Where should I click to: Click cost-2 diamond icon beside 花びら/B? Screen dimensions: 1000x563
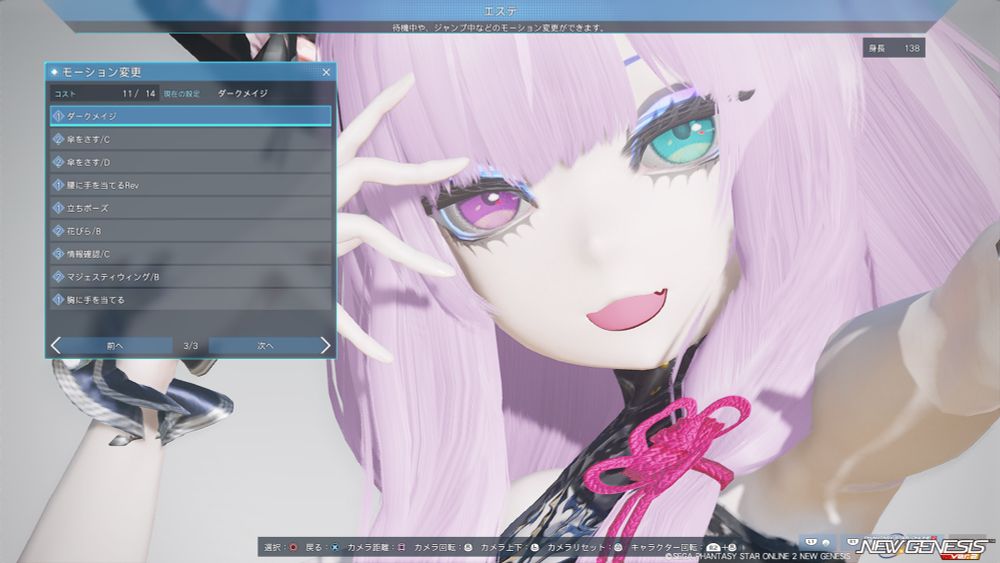[x=58, y=231]
